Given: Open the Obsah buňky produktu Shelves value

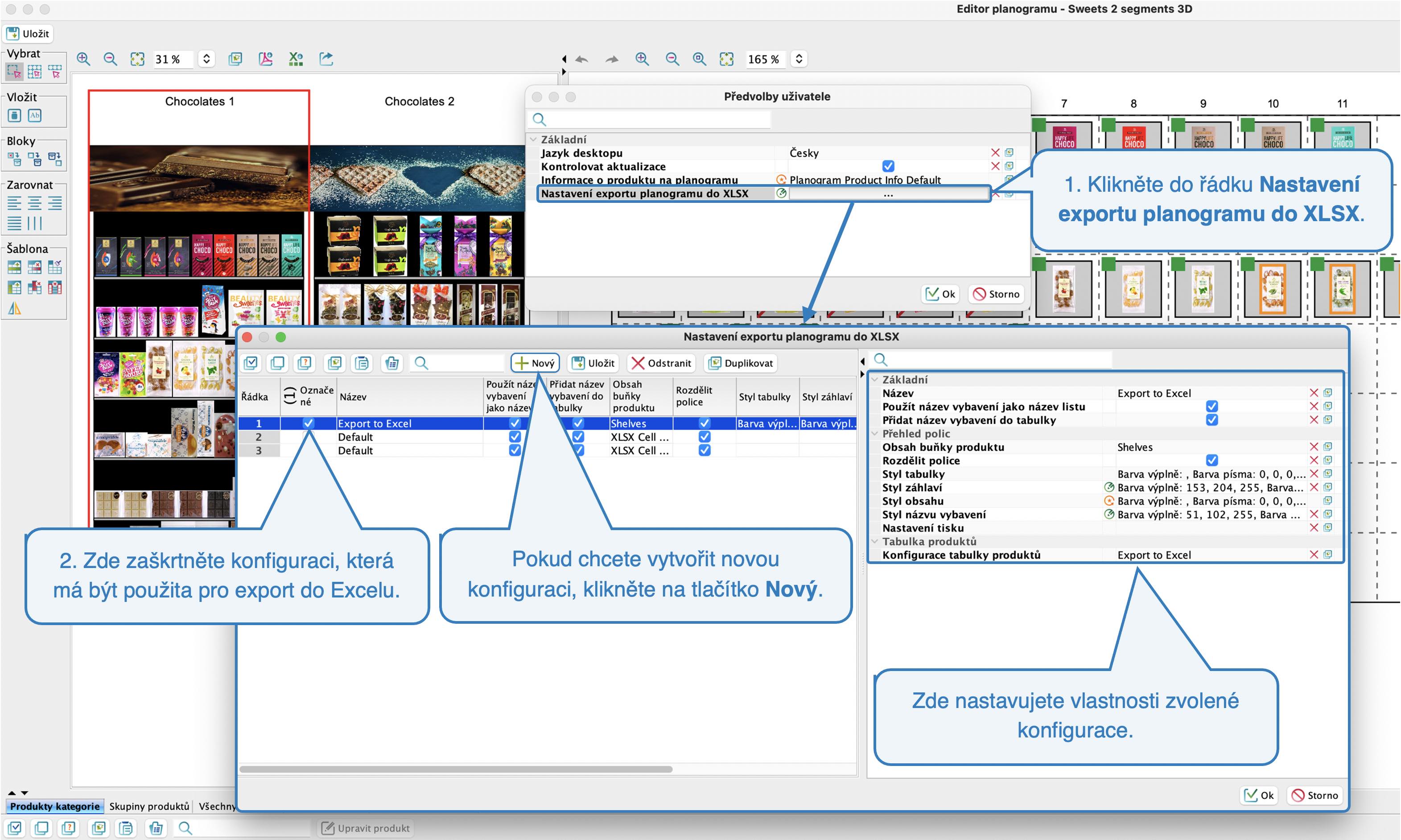Looking at the screenshot, I should point(1211,447).
